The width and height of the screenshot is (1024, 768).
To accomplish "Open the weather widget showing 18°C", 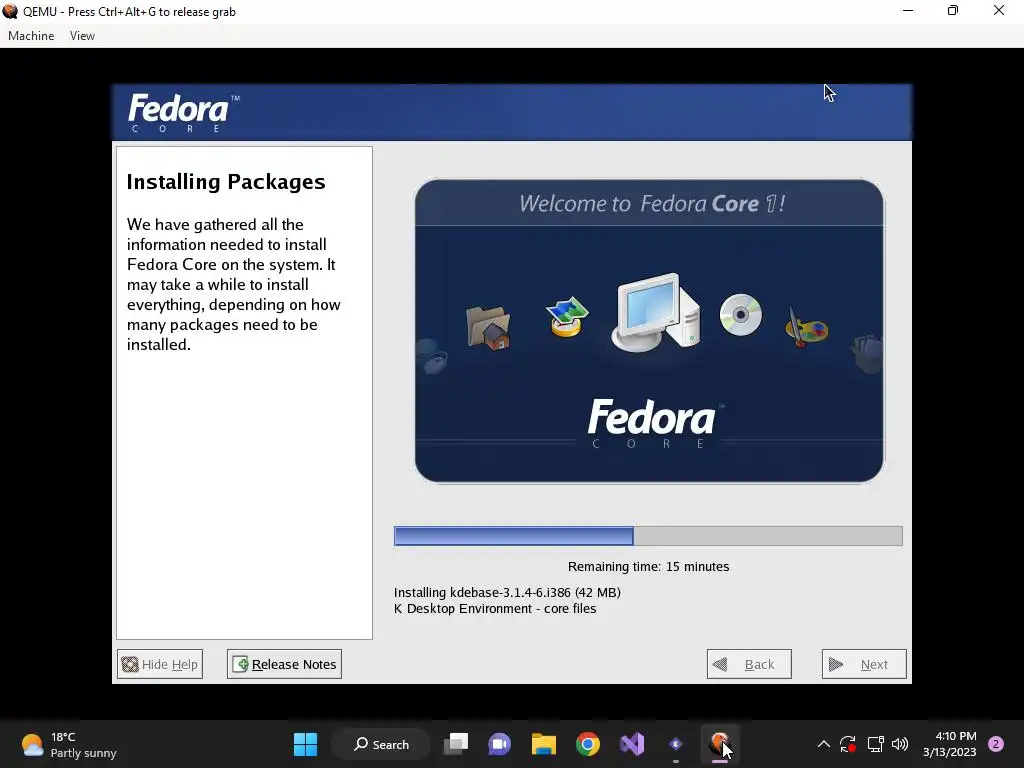I will coord(69,744).
